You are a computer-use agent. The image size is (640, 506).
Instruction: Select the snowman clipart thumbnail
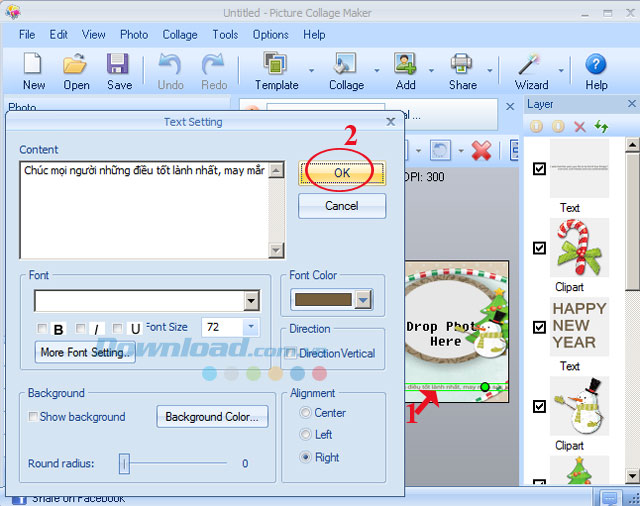(579, 406)
